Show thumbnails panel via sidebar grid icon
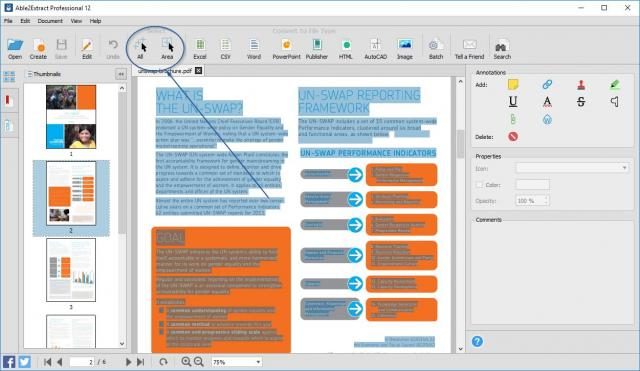Image resolution: width=640 pixels, height=371 pixels. click(x=9, y=76)
